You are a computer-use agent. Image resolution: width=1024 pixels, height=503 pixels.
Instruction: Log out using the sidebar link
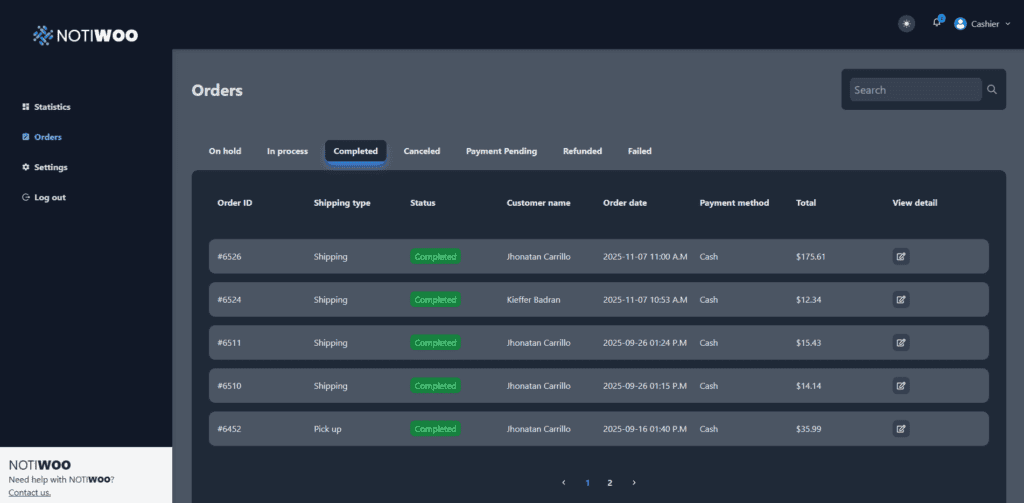[x=44, y=197]
